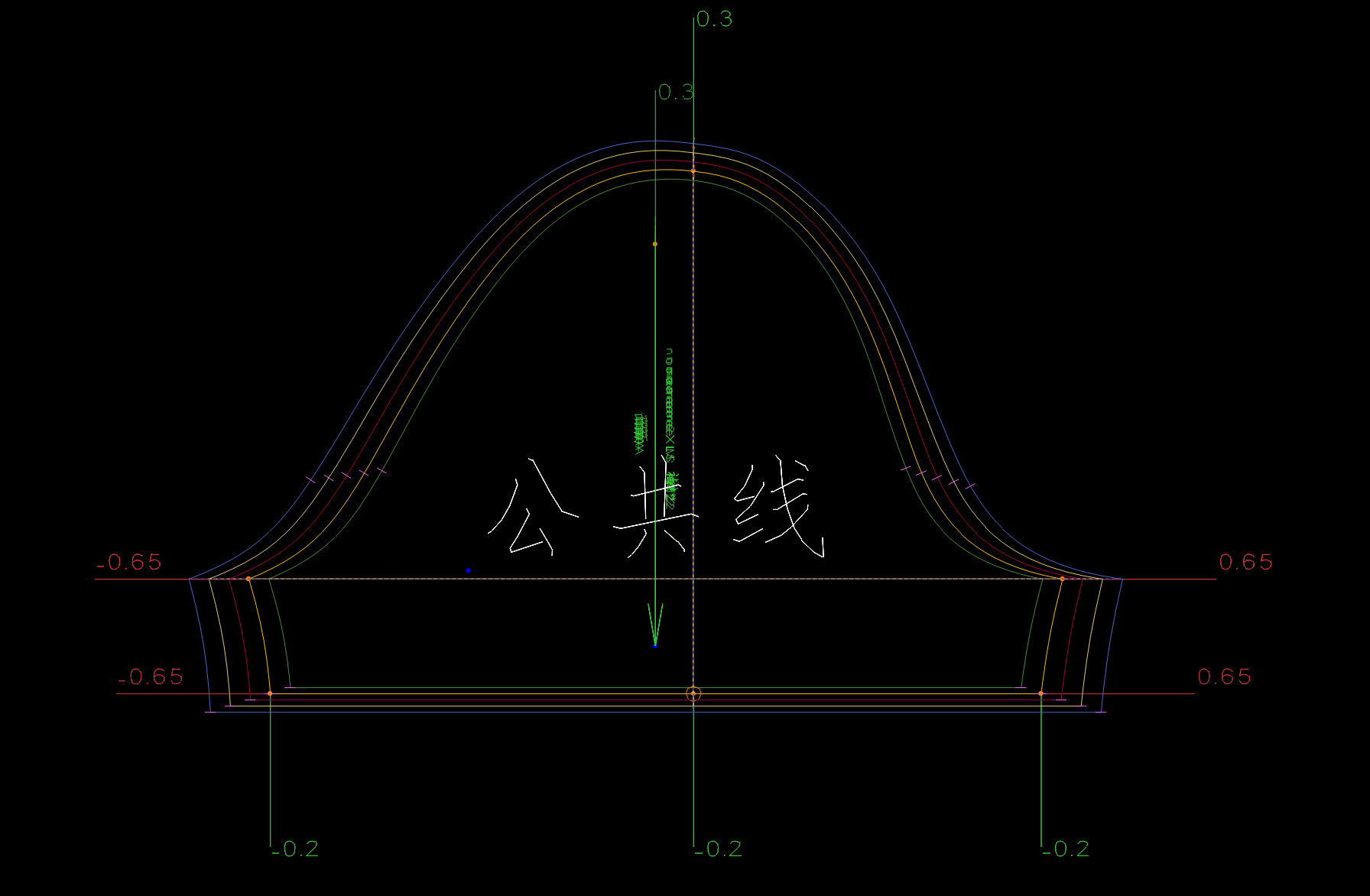Click lower-right orange point at hem corner
This screenshot has height=896, width=1370.
click(x=1040, y=693)
